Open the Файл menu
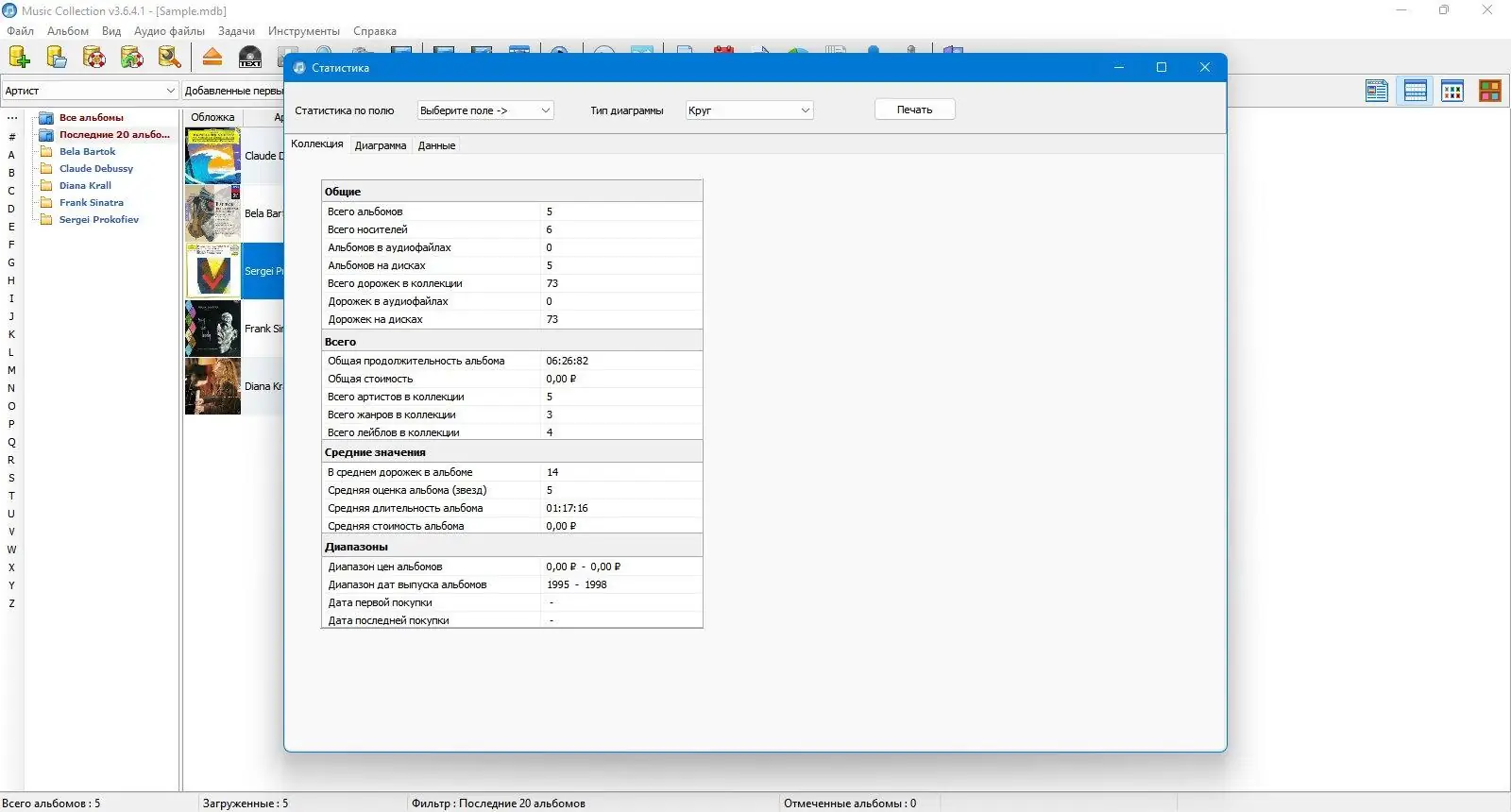 click(x=20, y=31)
